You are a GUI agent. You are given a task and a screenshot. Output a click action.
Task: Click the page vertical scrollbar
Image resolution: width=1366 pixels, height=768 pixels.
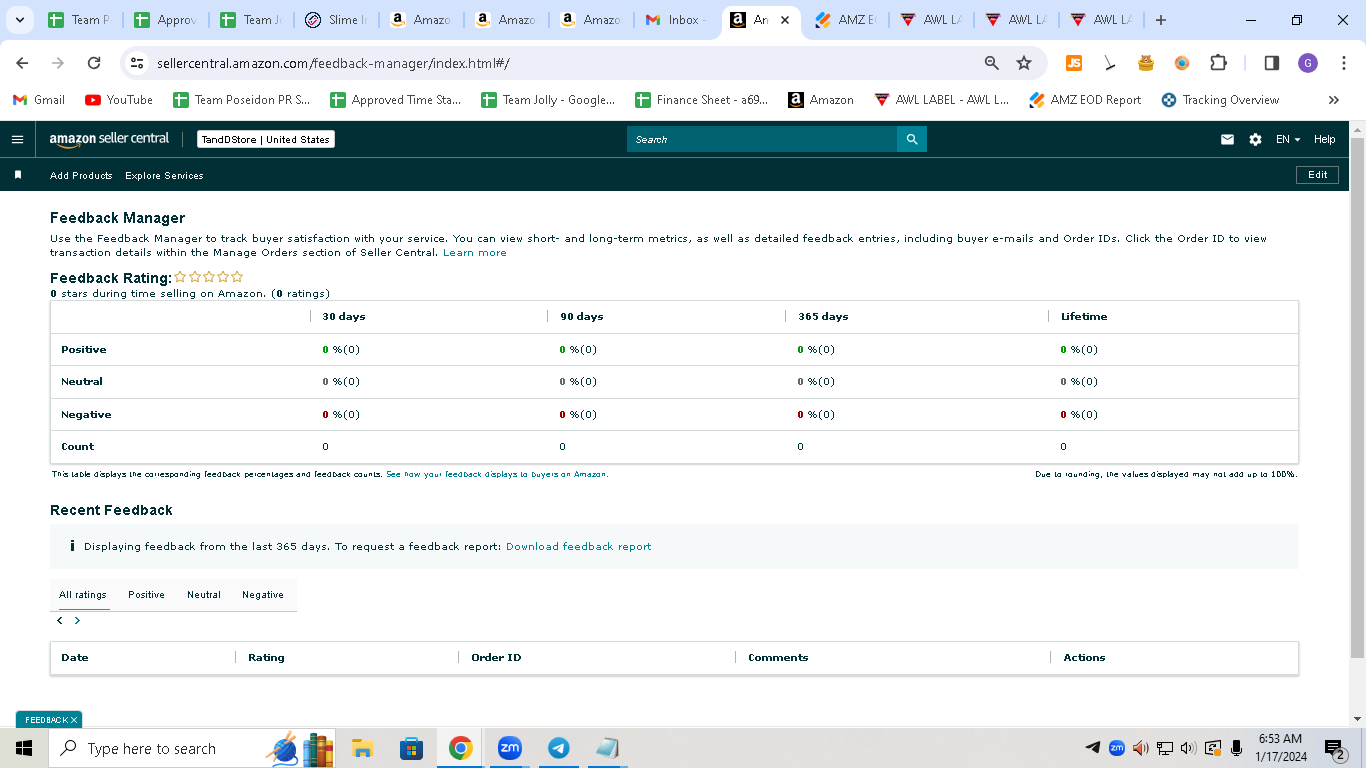[1357, 400]
